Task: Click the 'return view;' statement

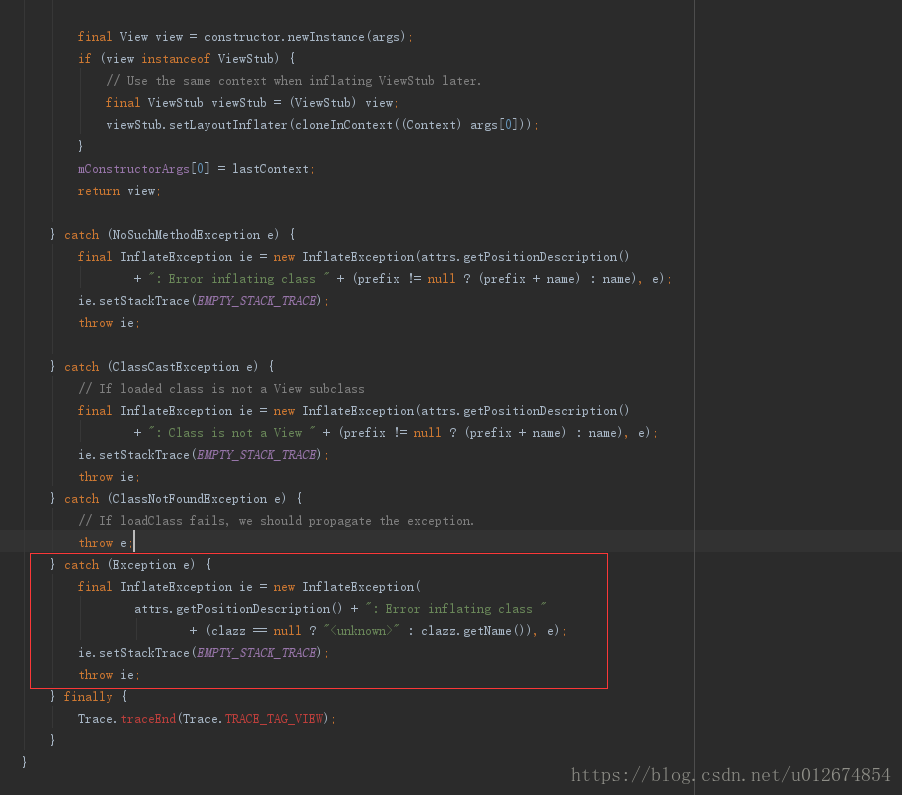Action: [119, 191]
